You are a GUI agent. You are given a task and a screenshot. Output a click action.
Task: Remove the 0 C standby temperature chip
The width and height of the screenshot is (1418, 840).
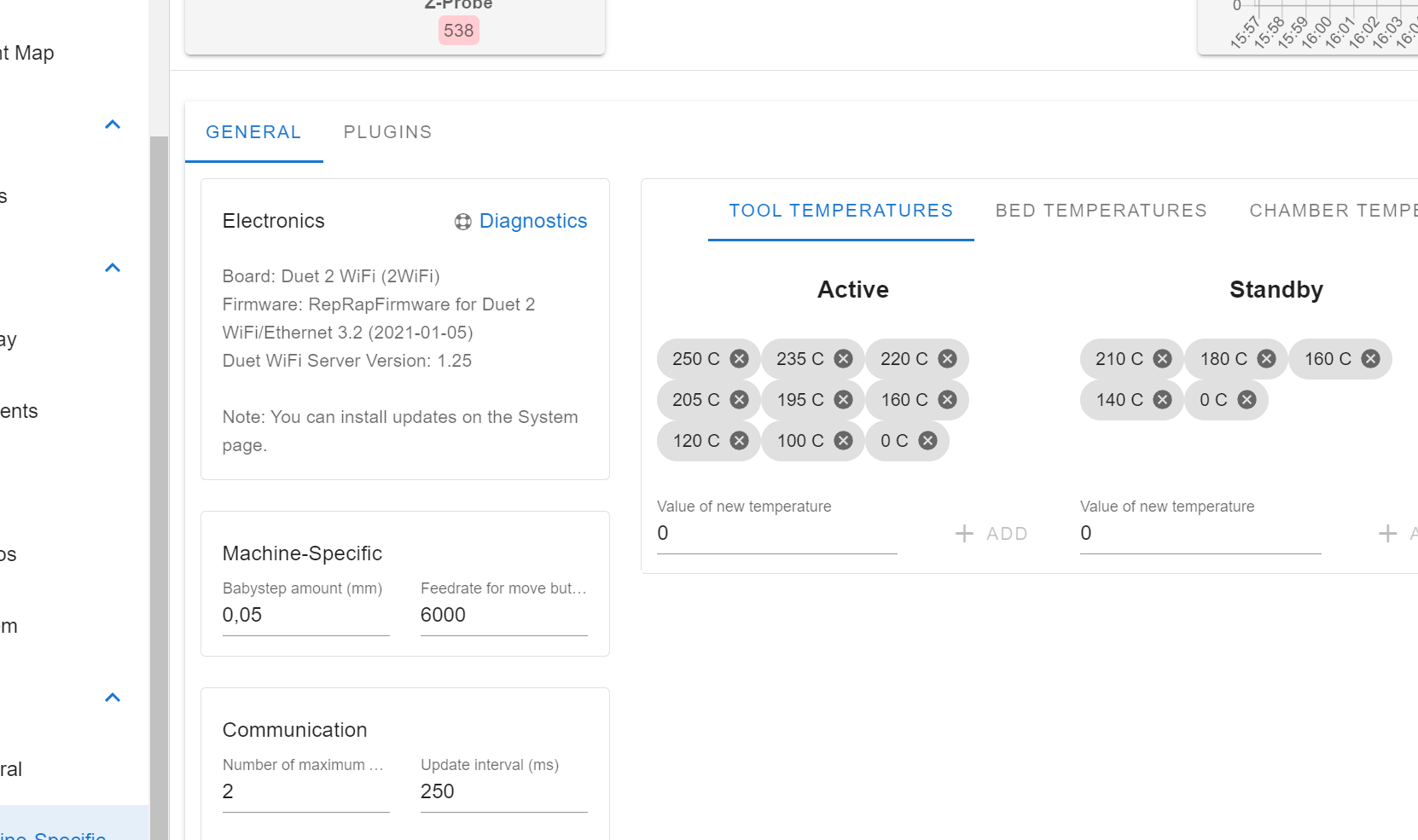tap(1247, 400)
